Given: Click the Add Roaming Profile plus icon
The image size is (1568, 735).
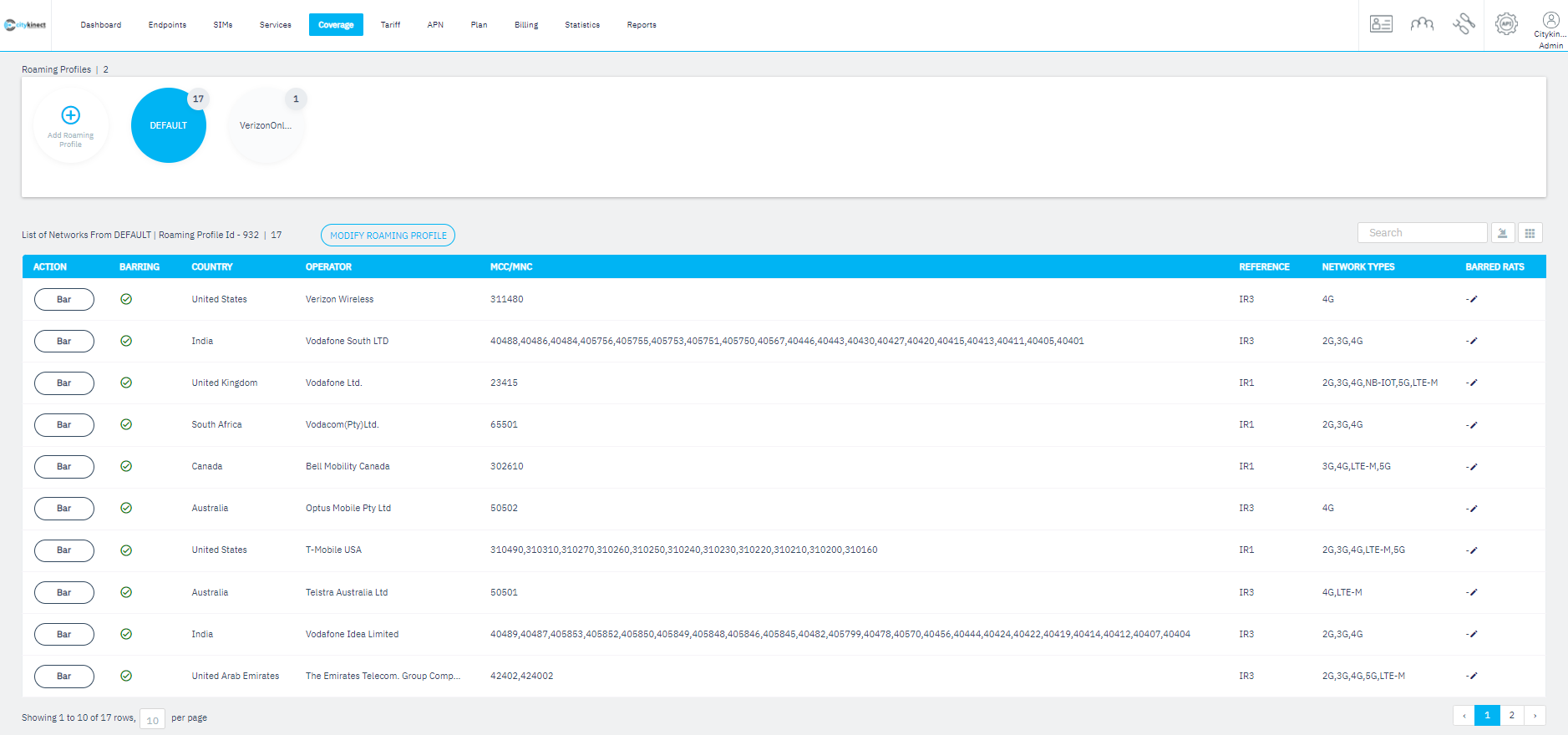Looking at the screenshot, I should point(71,115).
